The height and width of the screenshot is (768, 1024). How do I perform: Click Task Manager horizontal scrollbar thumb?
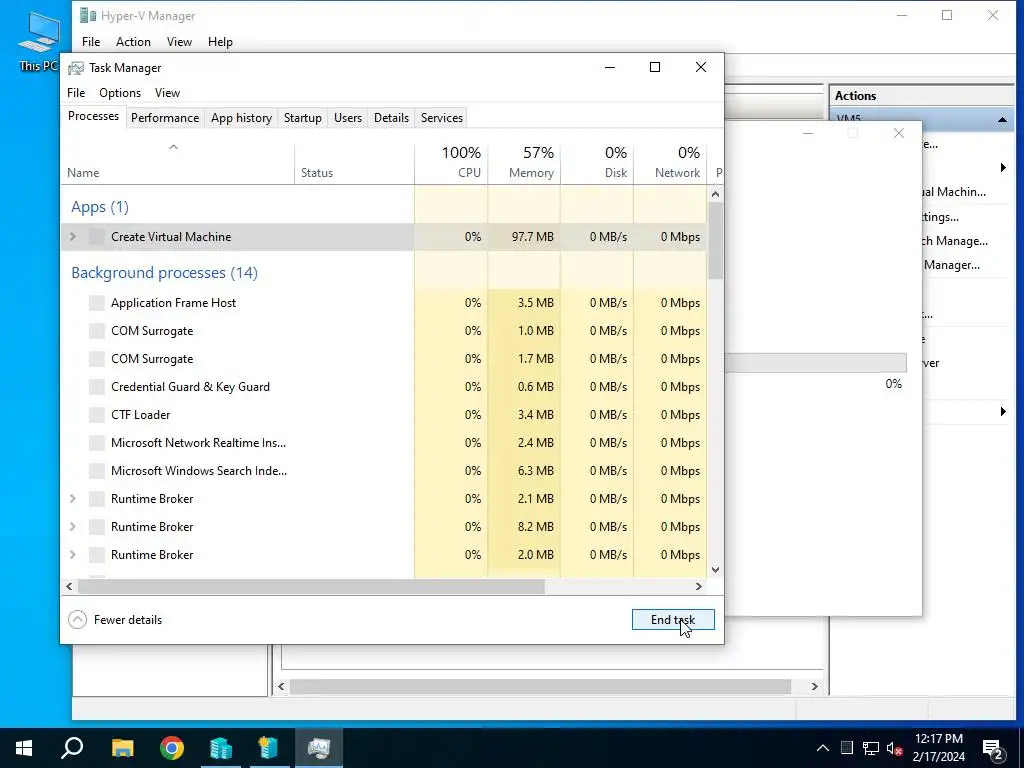click(311, 586)
